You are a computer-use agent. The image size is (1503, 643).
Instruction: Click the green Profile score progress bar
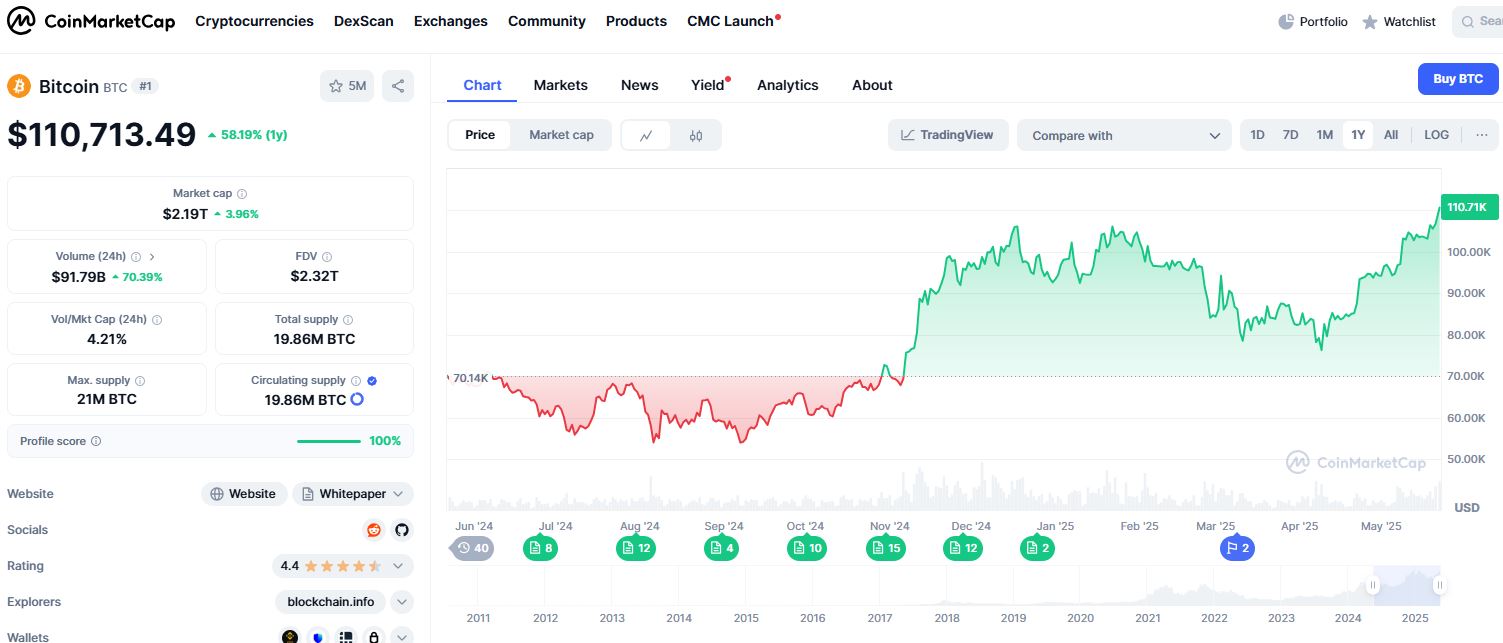point(329,441)
